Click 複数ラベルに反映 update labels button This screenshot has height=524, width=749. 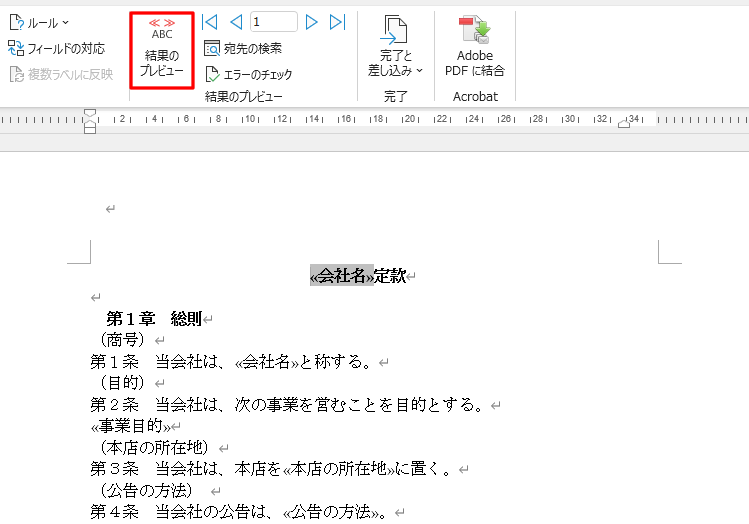61,74
